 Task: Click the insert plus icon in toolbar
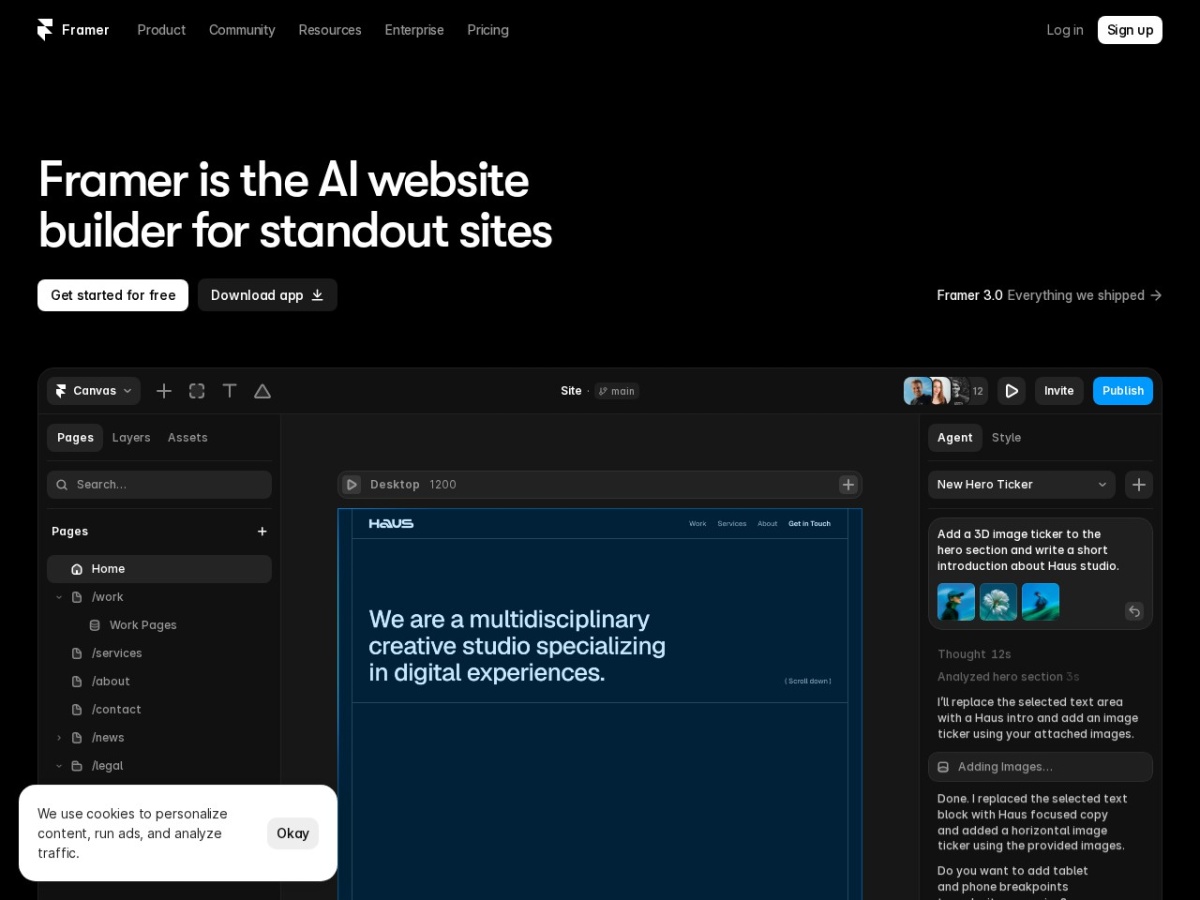[x=164, y=391]
